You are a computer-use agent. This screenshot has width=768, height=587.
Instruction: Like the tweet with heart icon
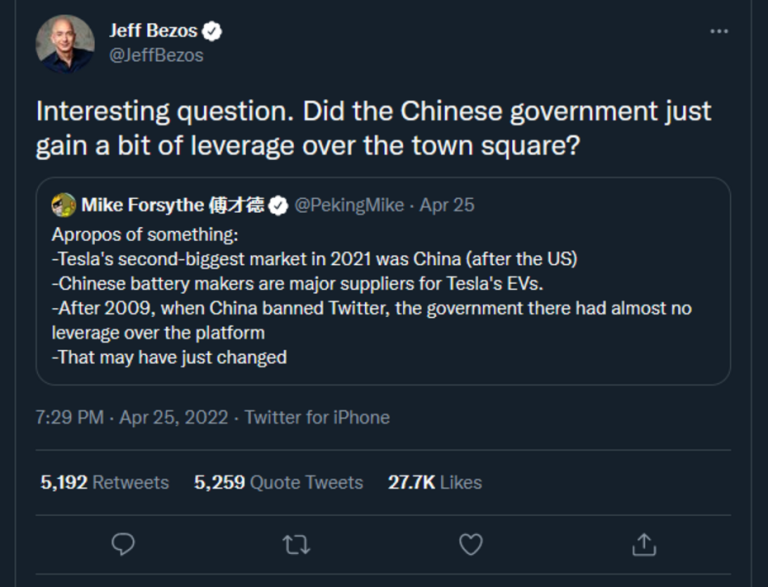click(x=470, y=544)
